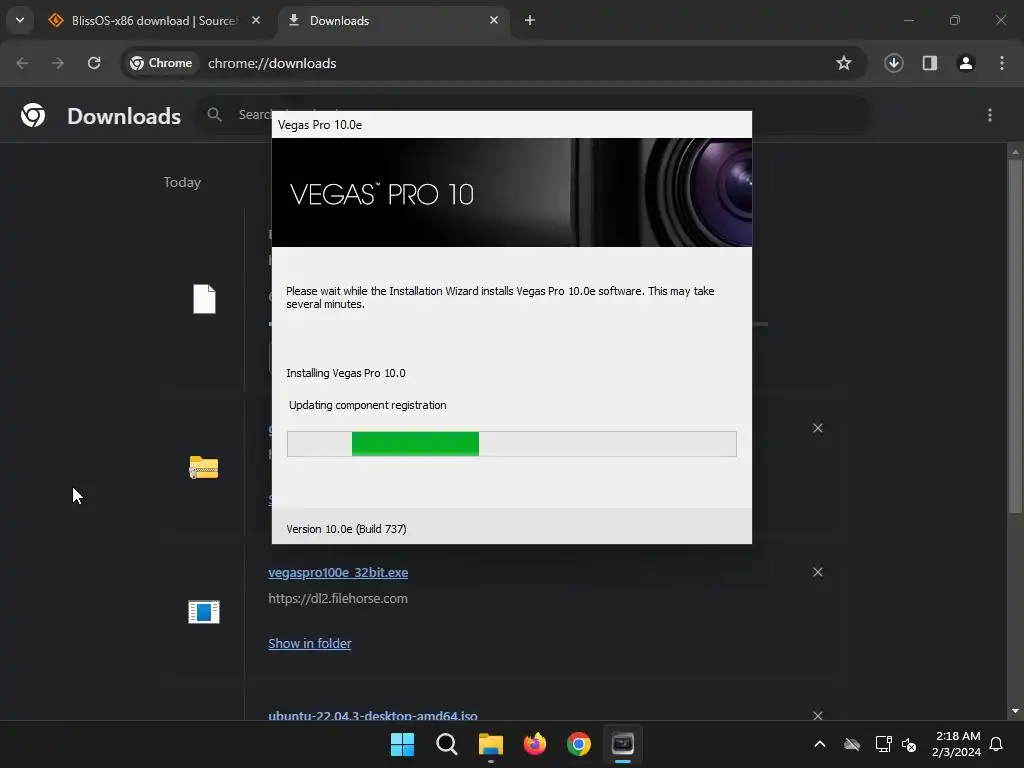This screenshot has height=768, width=1024.
Task: Open a new tab with plus button
Action: point(530,20)
